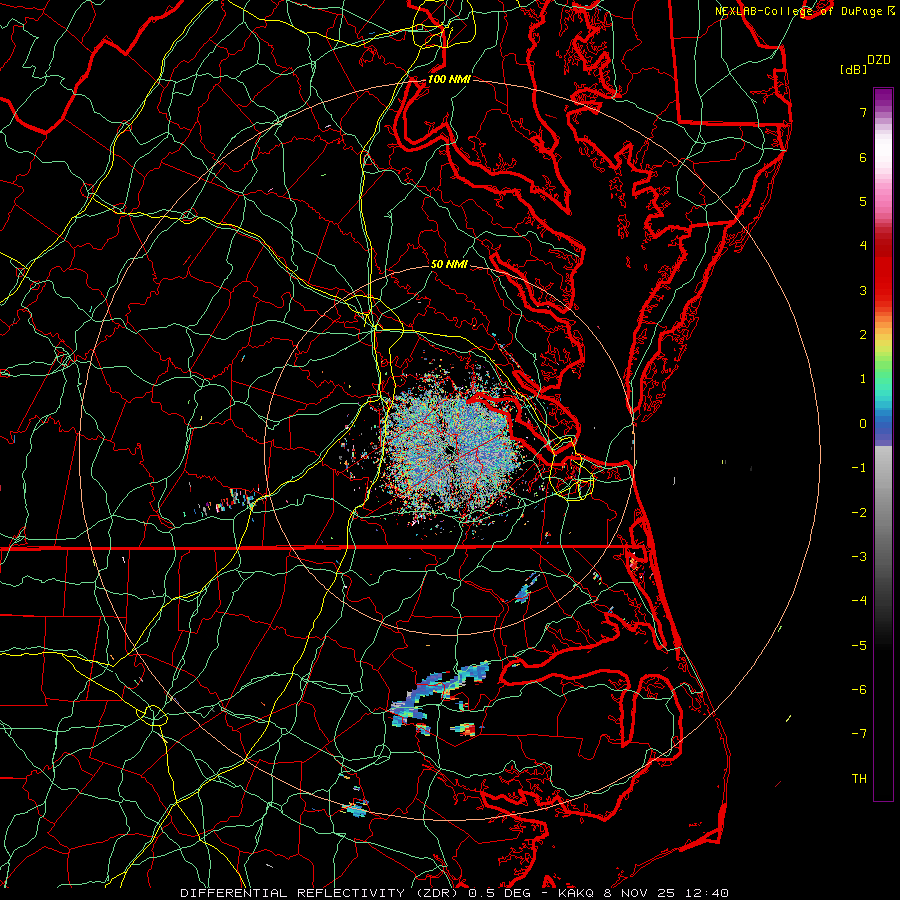The height and width of the screenshot is (900, 900).
Task: Click the DZD product label
Action: (x=879, y=60)
